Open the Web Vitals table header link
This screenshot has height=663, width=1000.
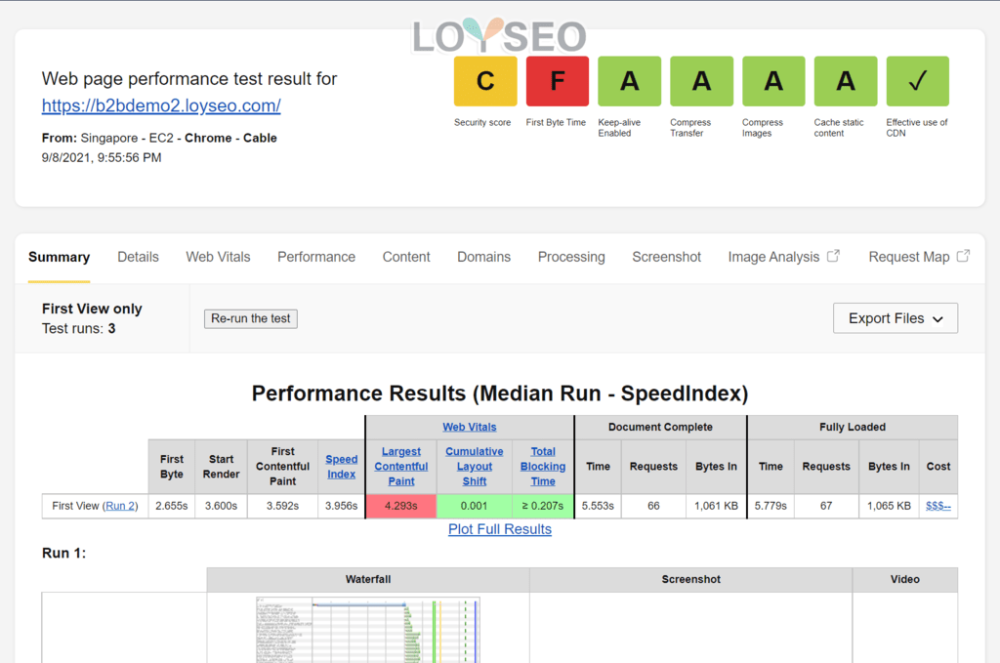pos(469,427)
